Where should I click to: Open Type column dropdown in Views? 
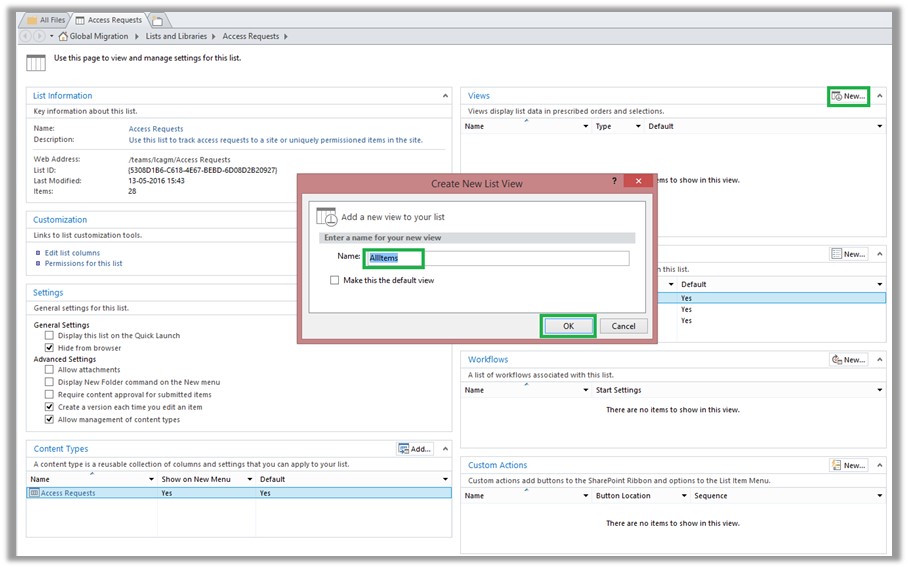638,126
